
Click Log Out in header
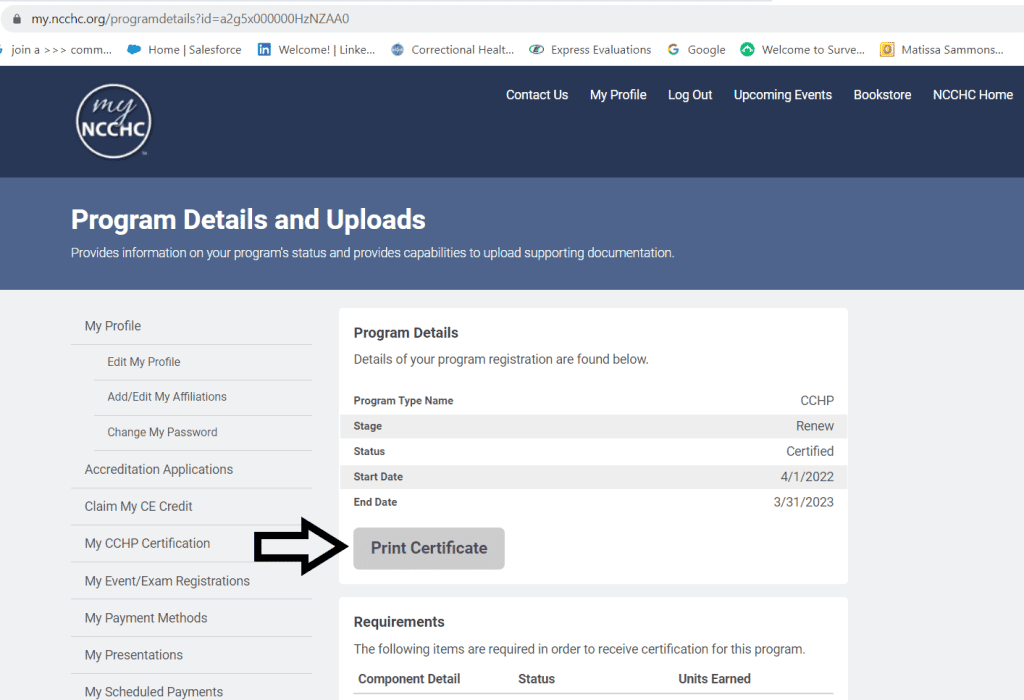click(690, 95)
